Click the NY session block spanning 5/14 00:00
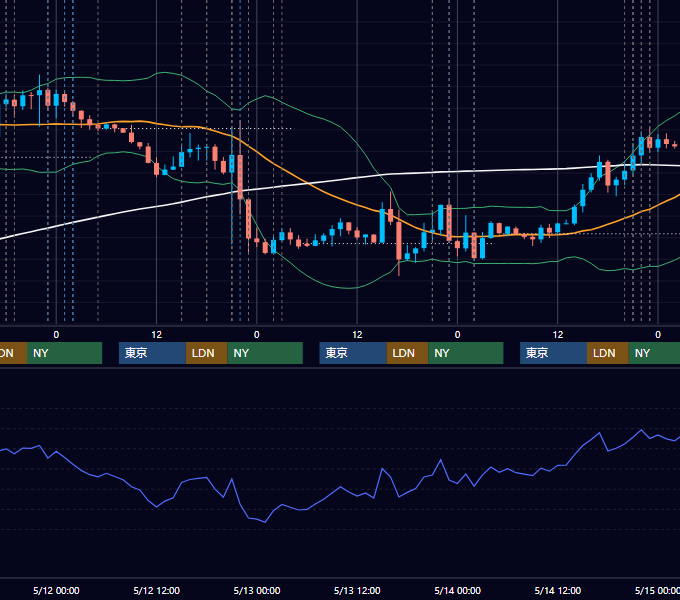The width and height of the screenshot is (680, 600). point(466,353)
